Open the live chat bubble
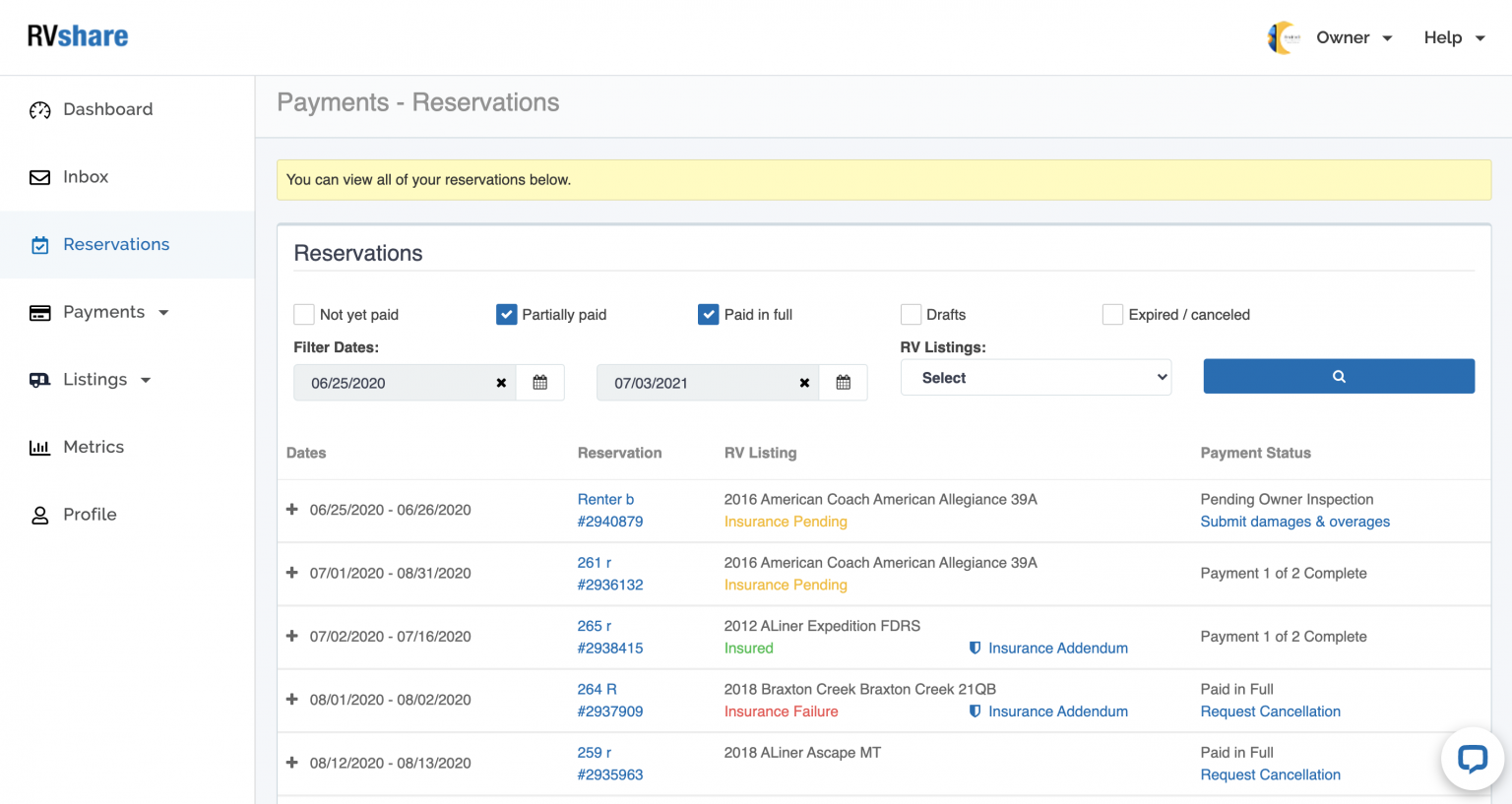 [x=1472, y=759]
